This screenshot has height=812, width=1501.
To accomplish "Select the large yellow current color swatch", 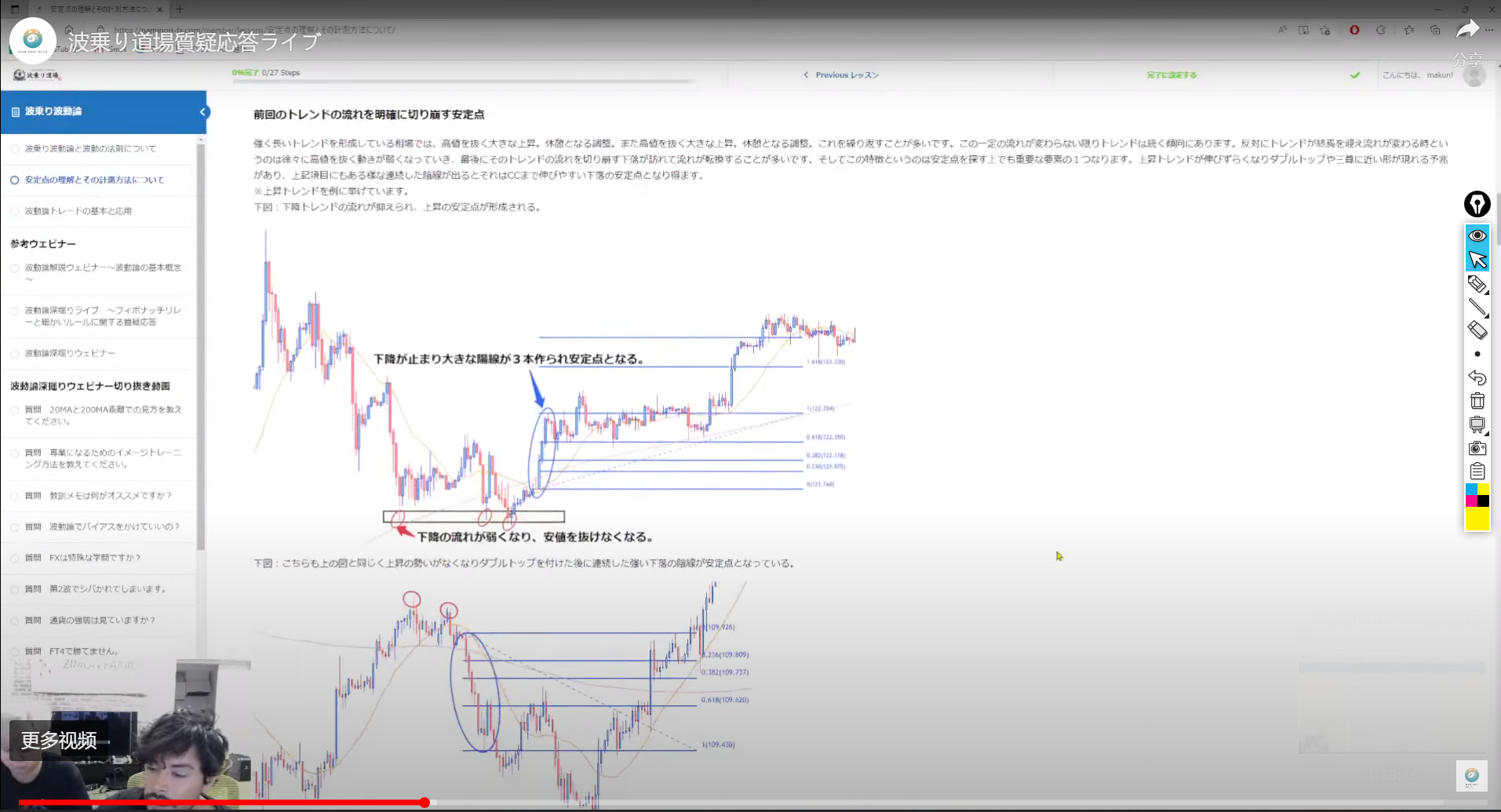I will [x=1477, y=519].
